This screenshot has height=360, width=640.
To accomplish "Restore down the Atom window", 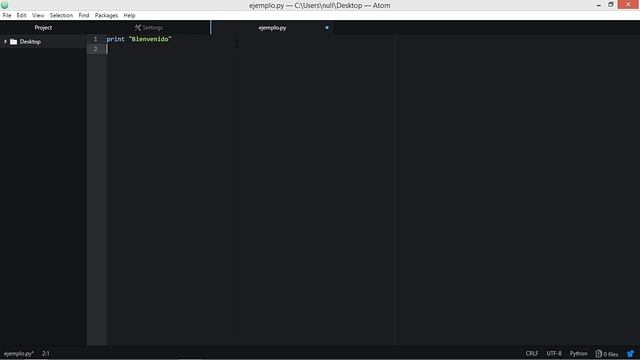I will tap(611, 5).
